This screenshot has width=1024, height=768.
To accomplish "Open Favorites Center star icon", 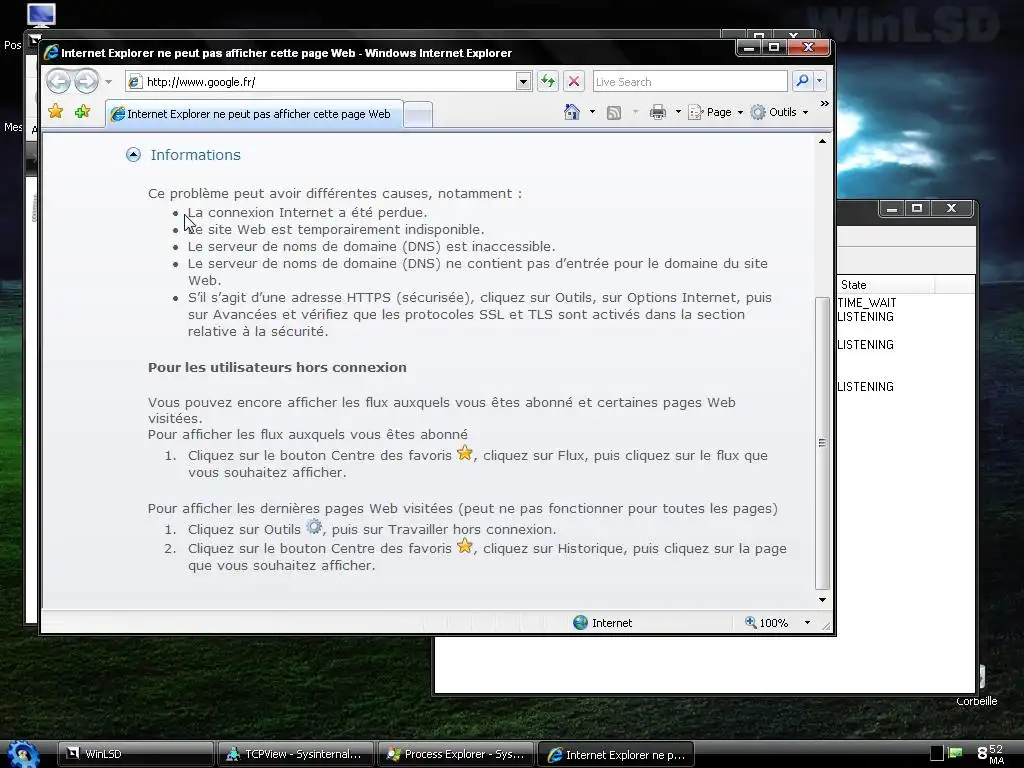I will click(56, 112).
